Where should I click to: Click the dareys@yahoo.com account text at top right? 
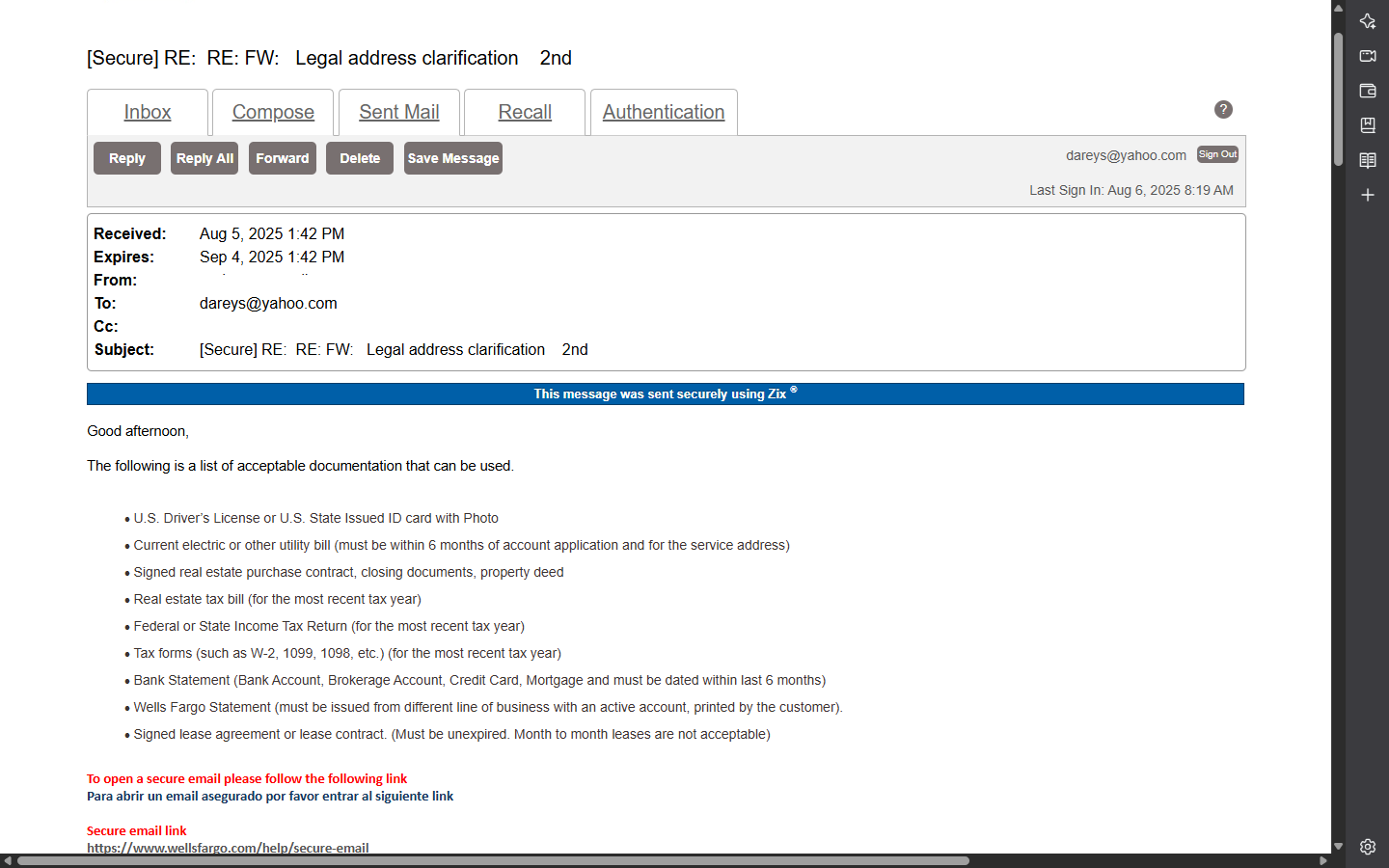pos(1126,155)
